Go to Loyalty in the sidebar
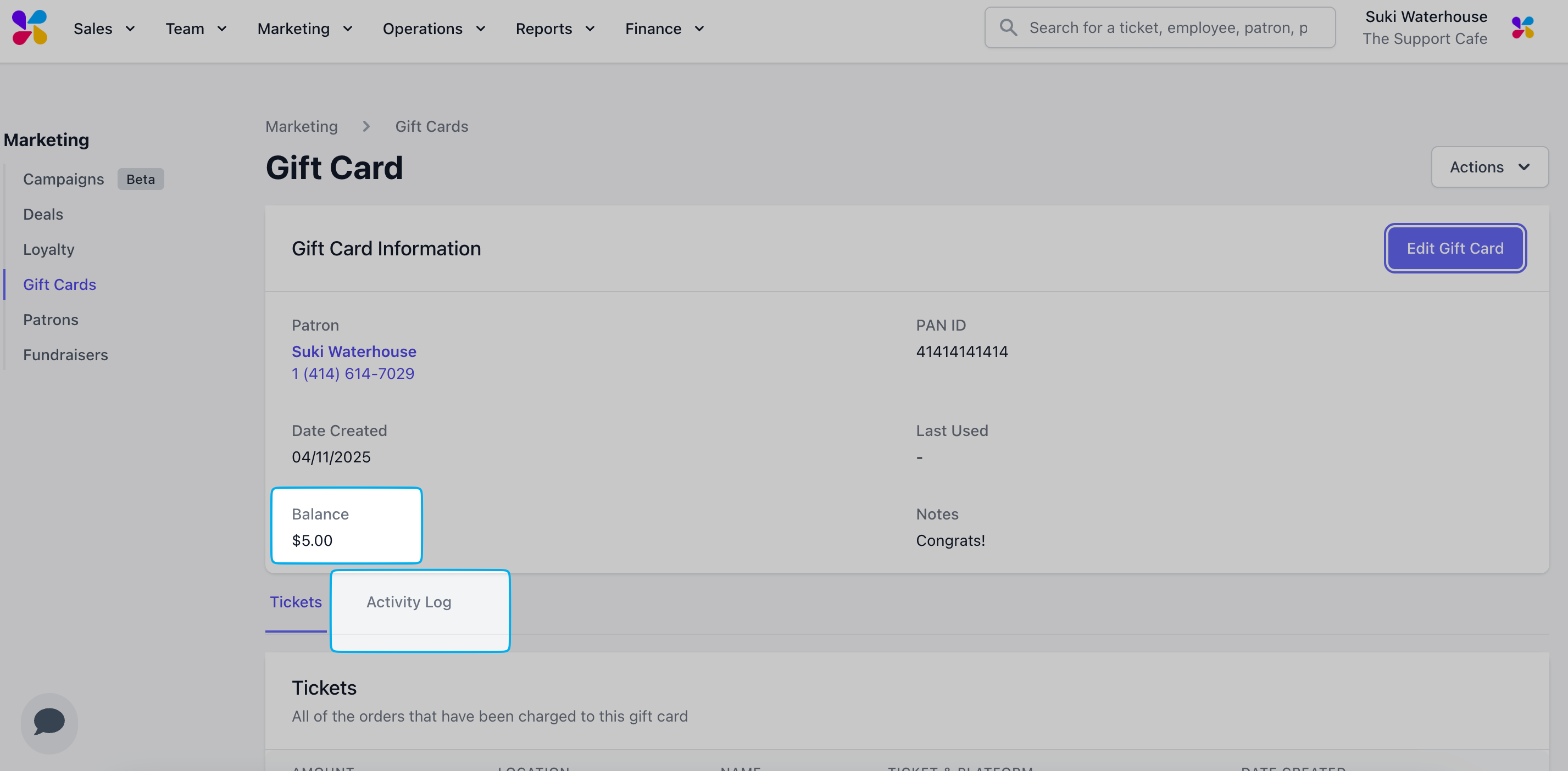The height and width of the screenshot is (771, 1568). click(x=49, y=249)
